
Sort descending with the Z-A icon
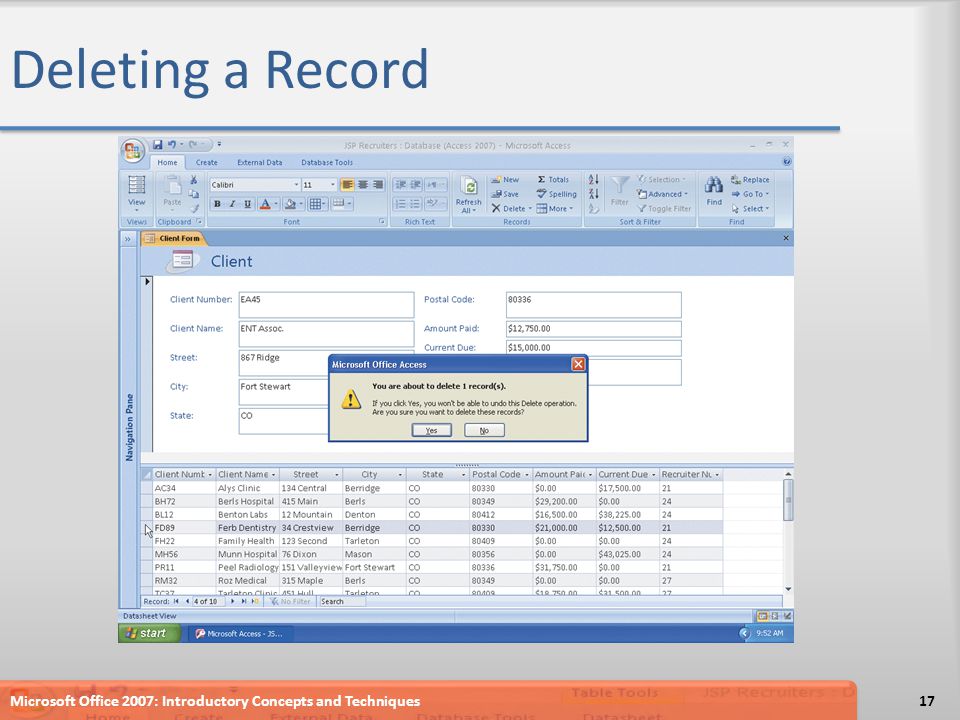593,194
